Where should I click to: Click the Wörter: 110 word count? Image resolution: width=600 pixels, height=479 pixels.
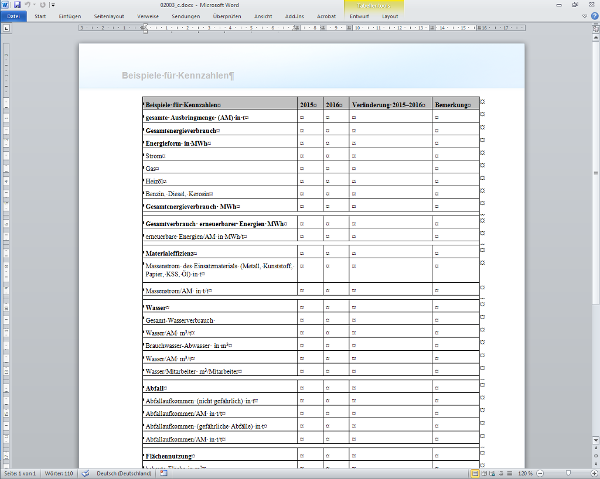coord(58,473)
